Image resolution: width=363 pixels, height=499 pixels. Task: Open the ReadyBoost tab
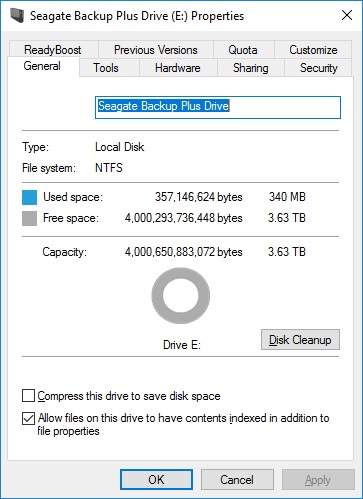pos(53,50)
